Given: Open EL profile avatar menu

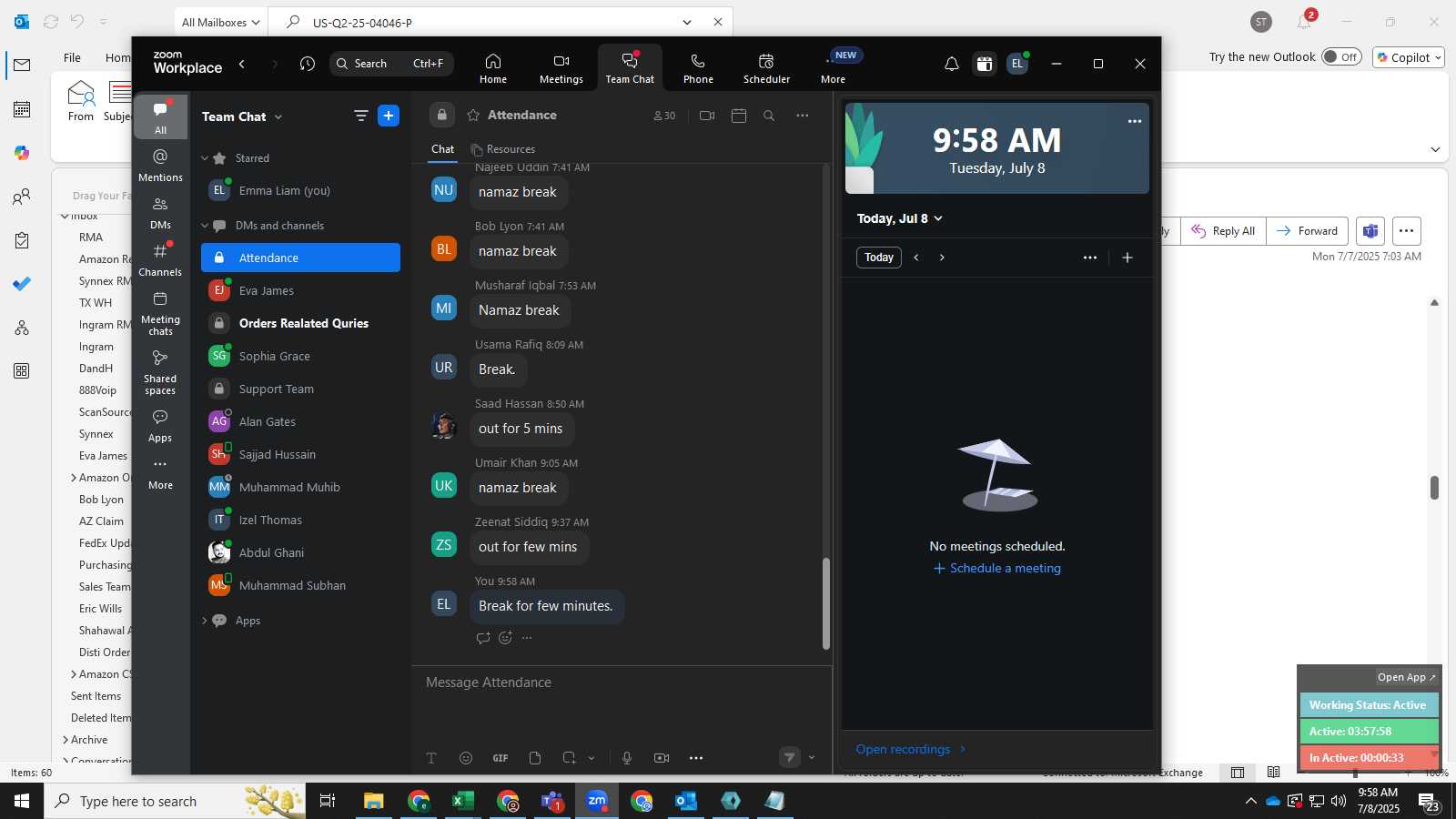Looking at the screenshot, I should (1017, 64).
